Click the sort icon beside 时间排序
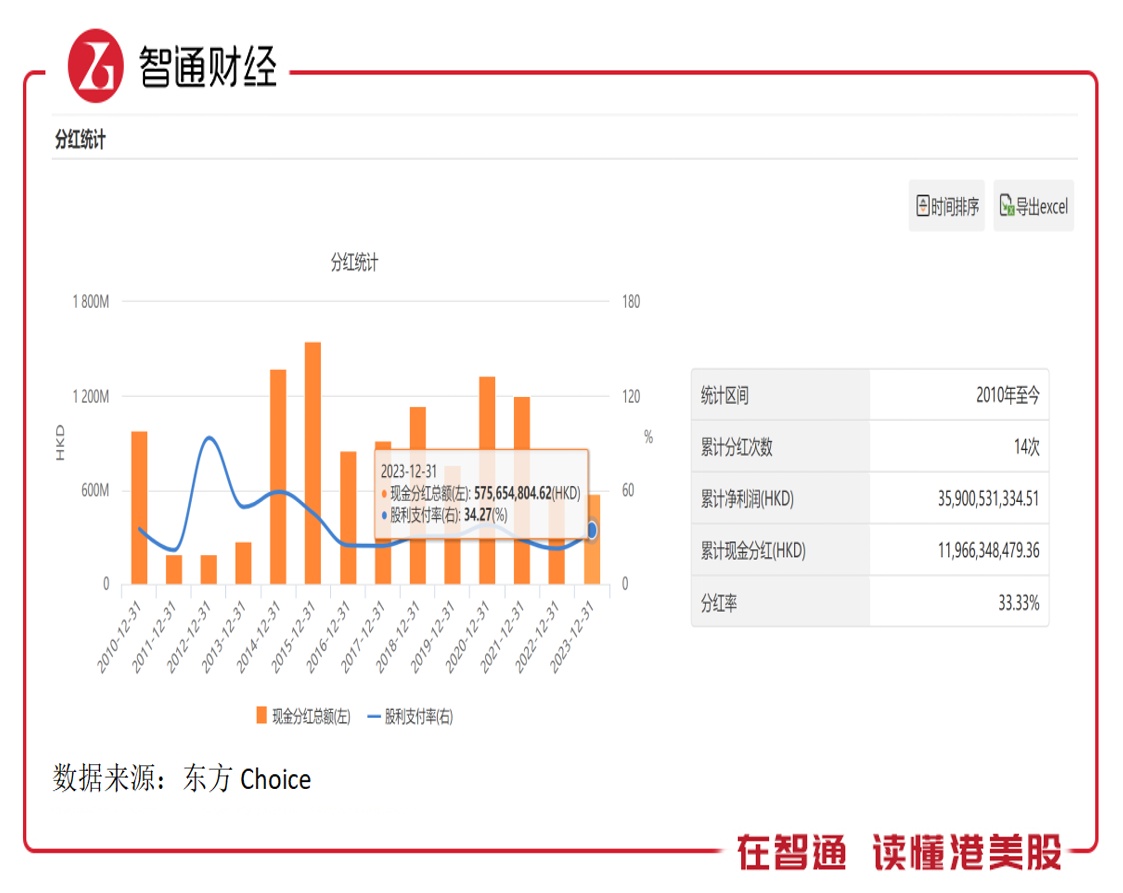 (923, 206)
